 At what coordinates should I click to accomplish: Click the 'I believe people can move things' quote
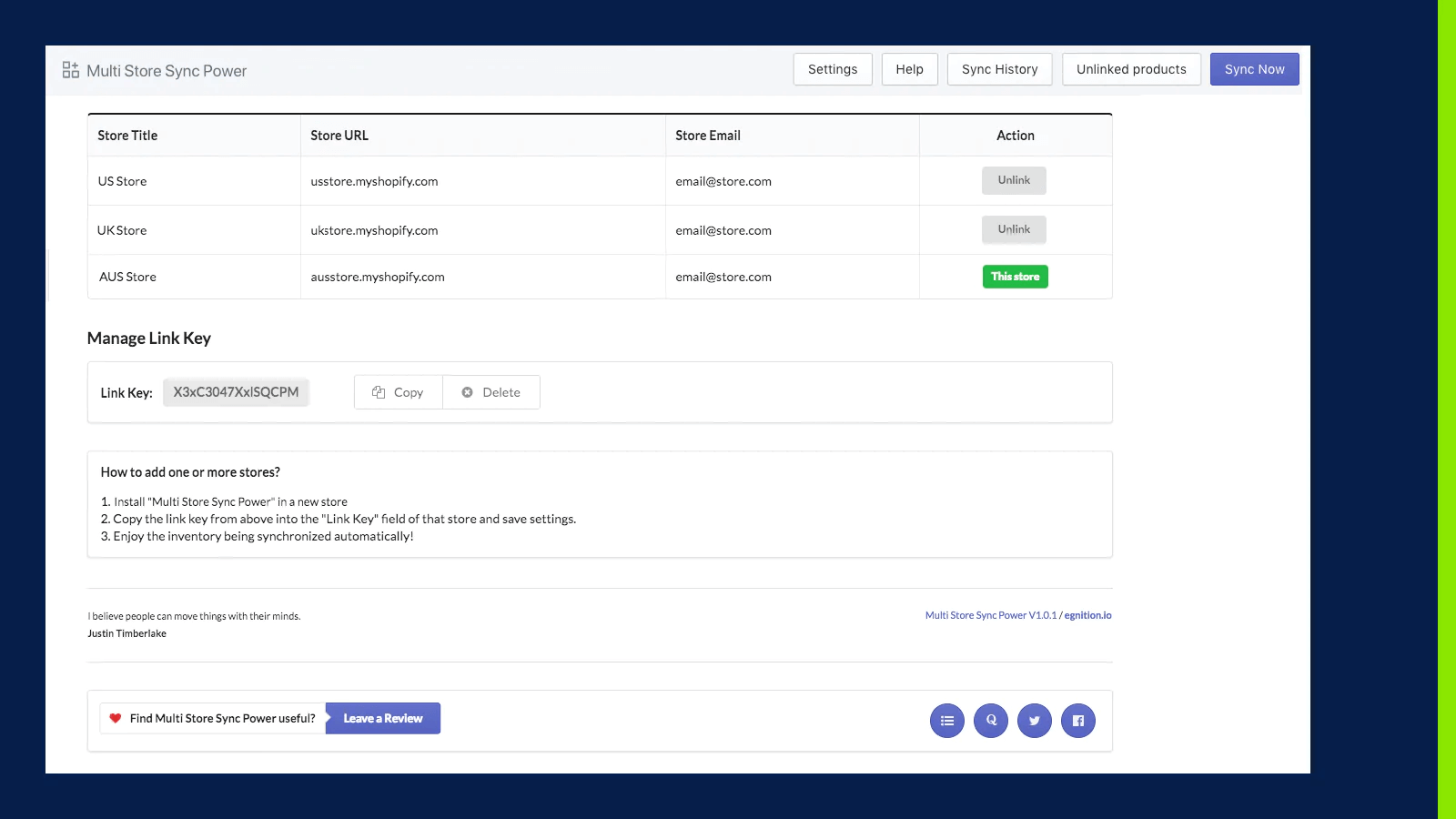194,616
